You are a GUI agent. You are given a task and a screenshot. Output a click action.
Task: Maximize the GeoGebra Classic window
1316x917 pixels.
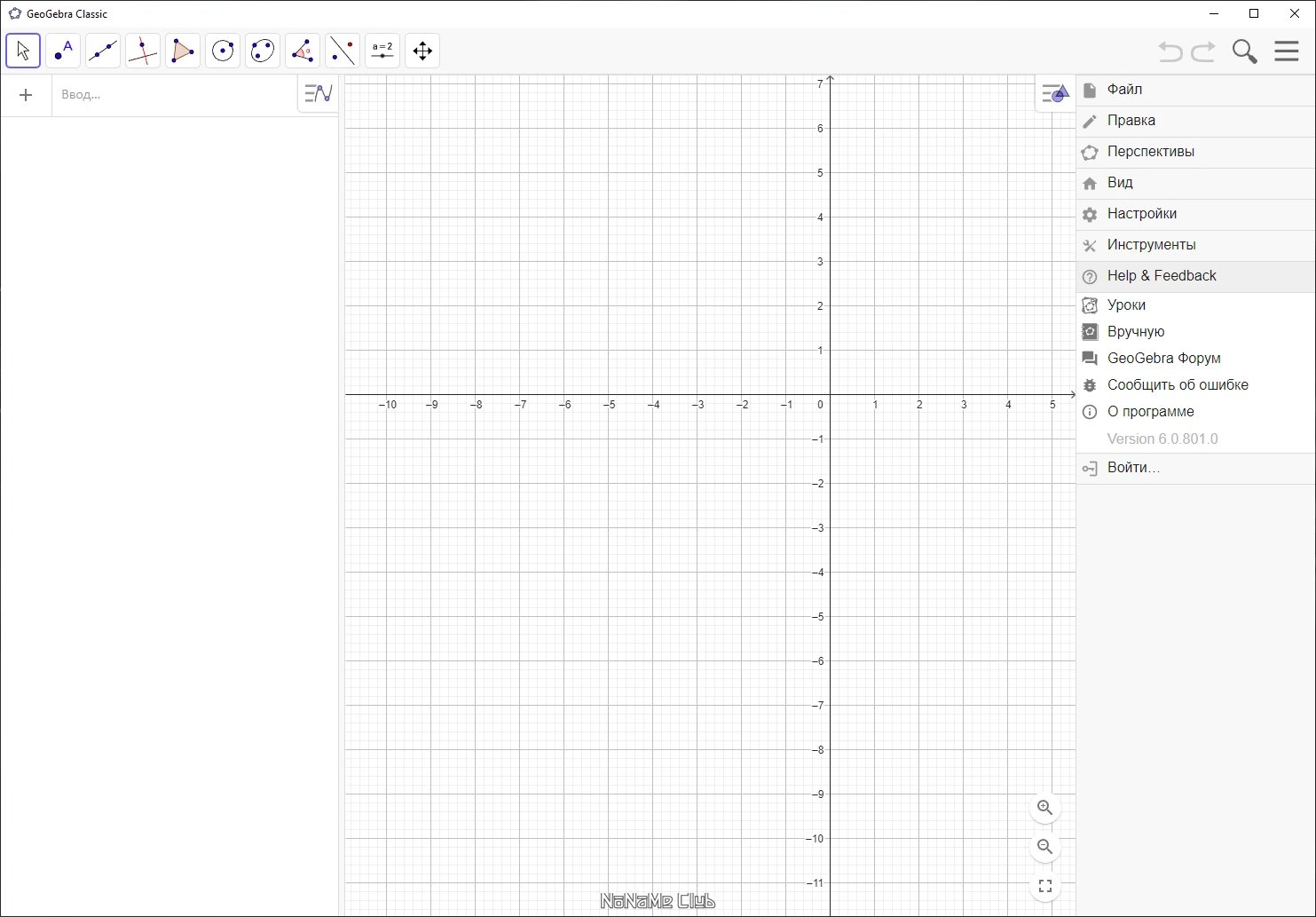pos(1254,13)
